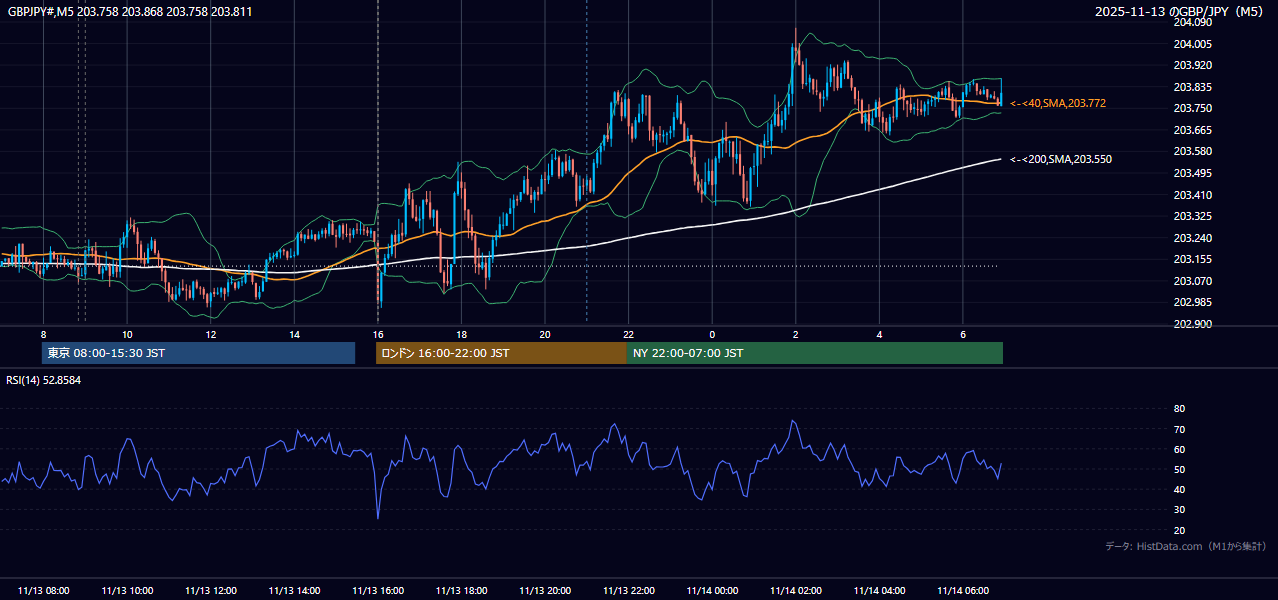1278x600 pixels.
Task: Select the NY 22:00-07:00 JST session bar
Action: [815, 353]
